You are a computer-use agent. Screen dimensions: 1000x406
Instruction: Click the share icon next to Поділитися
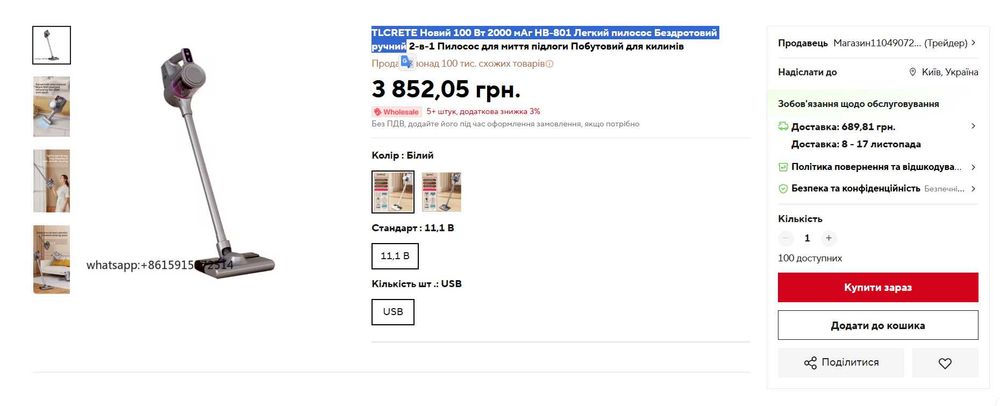click(x=810, y=363)
